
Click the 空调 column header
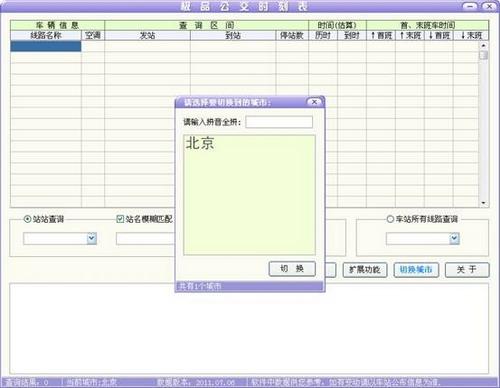pos(93,35)
